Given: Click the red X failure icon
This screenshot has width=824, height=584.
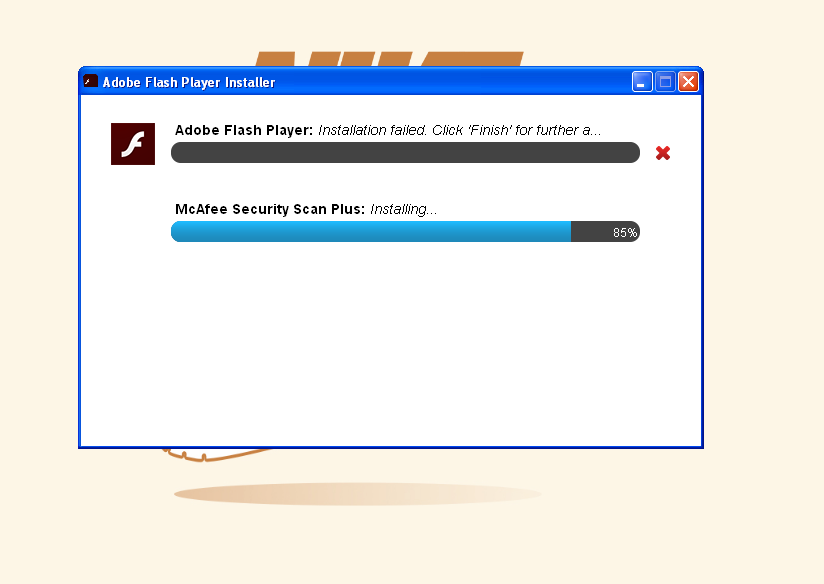Looking at the screenshot, I should pyautogui.click(x=663, y=153).
